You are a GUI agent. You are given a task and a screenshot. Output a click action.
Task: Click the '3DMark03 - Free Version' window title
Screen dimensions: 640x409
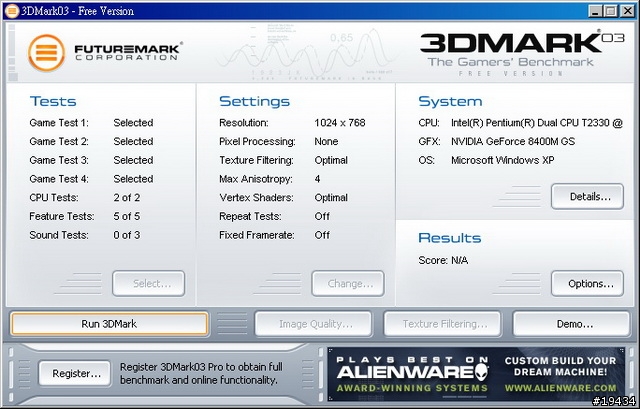click(x=78, y=11)
